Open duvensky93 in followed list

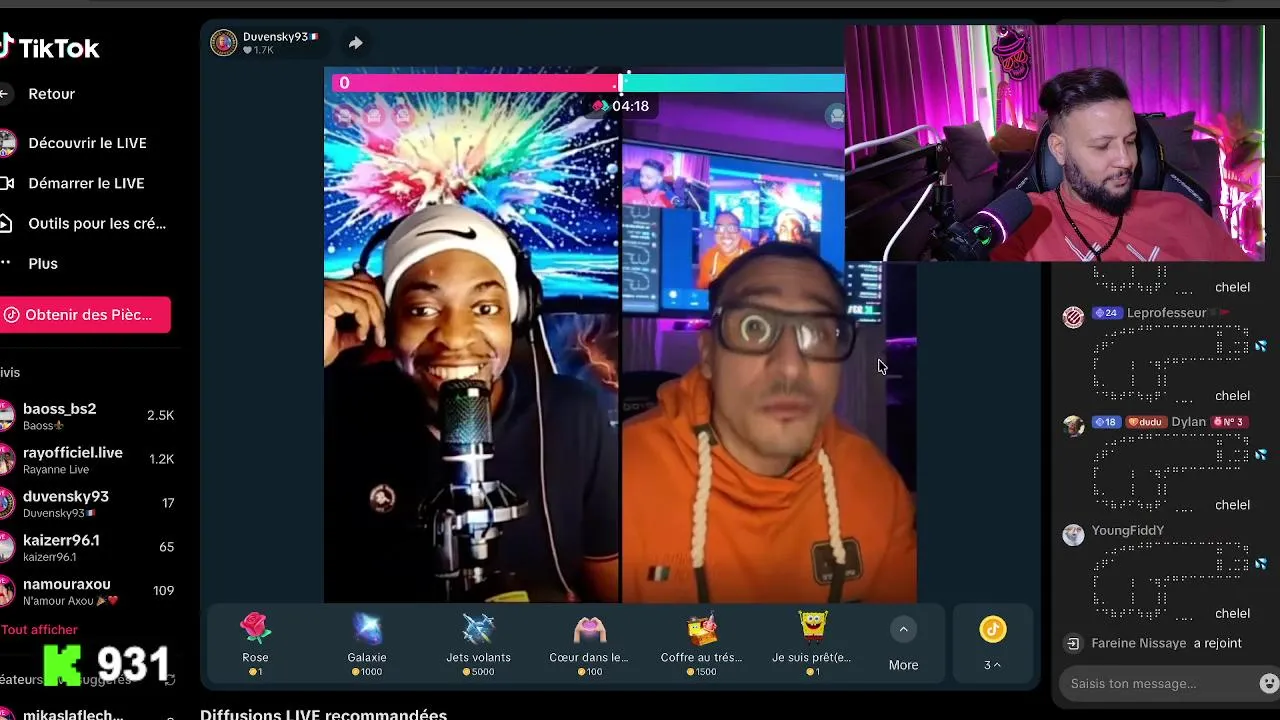[88, 504]
